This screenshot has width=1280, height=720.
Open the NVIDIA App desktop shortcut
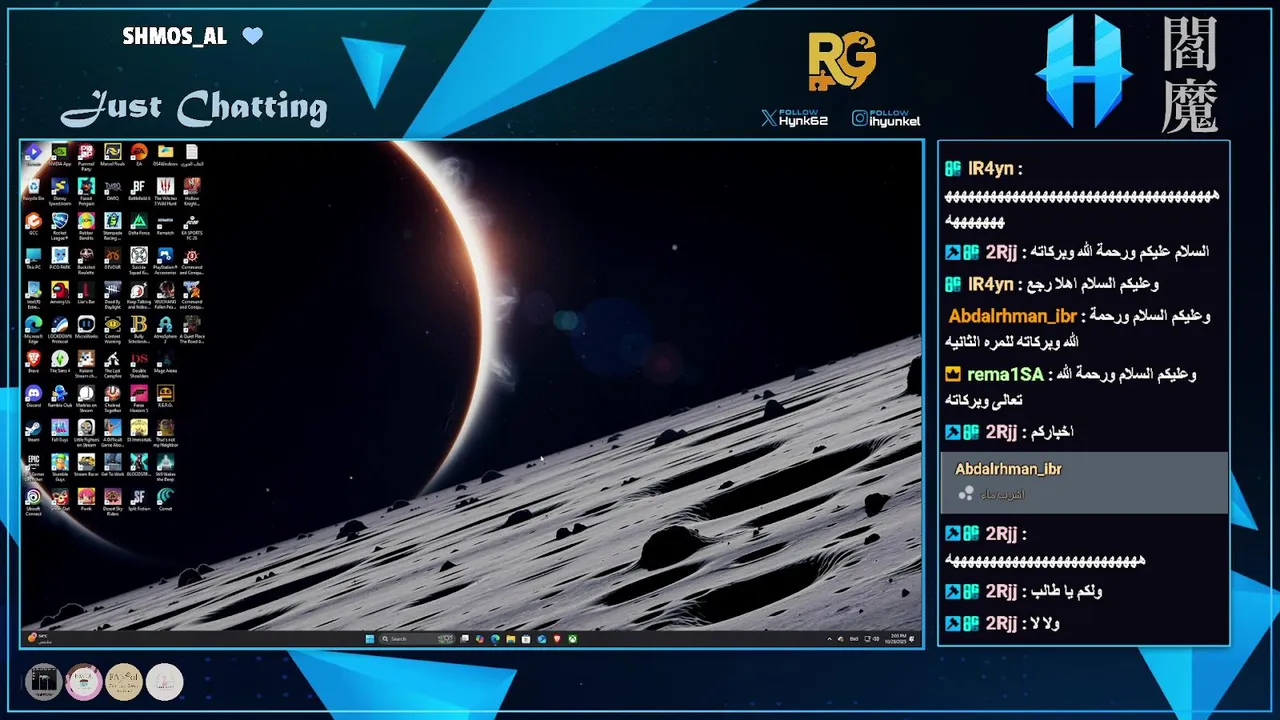point(60,155)
